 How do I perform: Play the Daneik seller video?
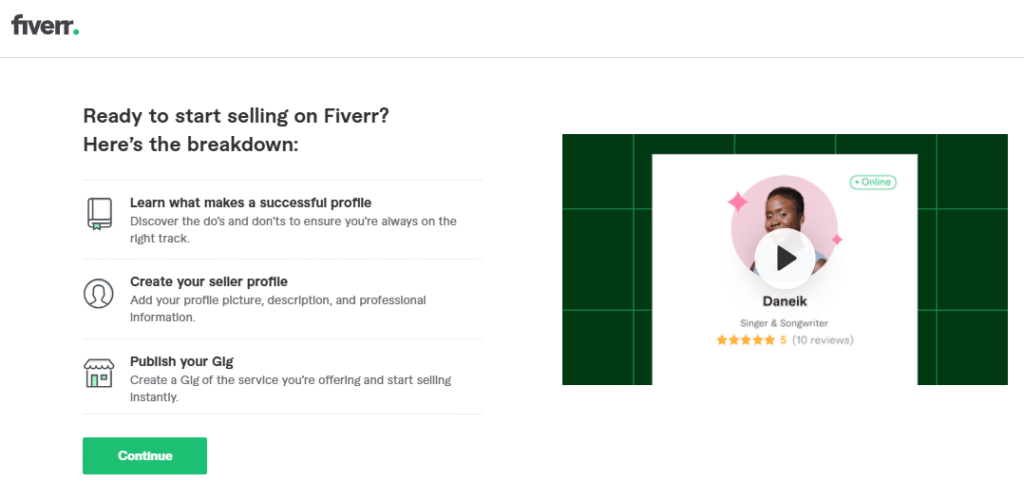(785, 259)
